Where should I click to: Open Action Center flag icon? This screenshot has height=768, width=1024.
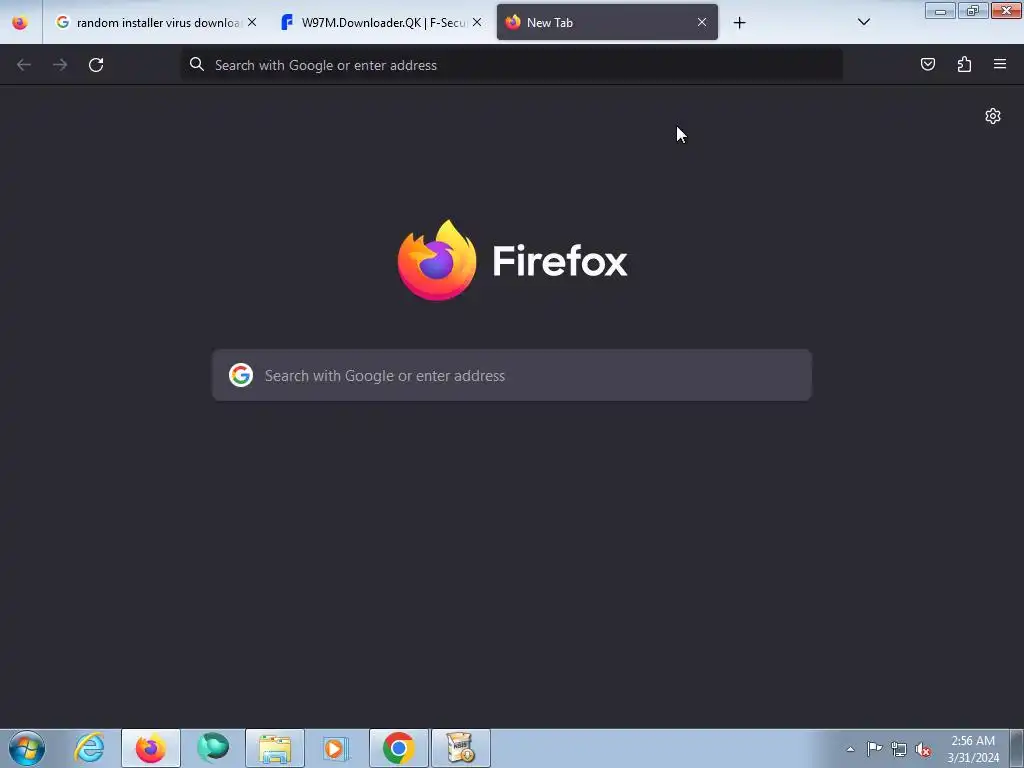[874, 749]
